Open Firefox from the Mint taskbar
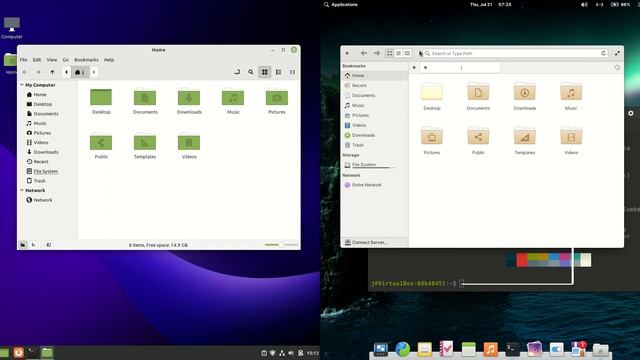Image resolution: width=640 pixels, height=360 pixels. (18, 352)
